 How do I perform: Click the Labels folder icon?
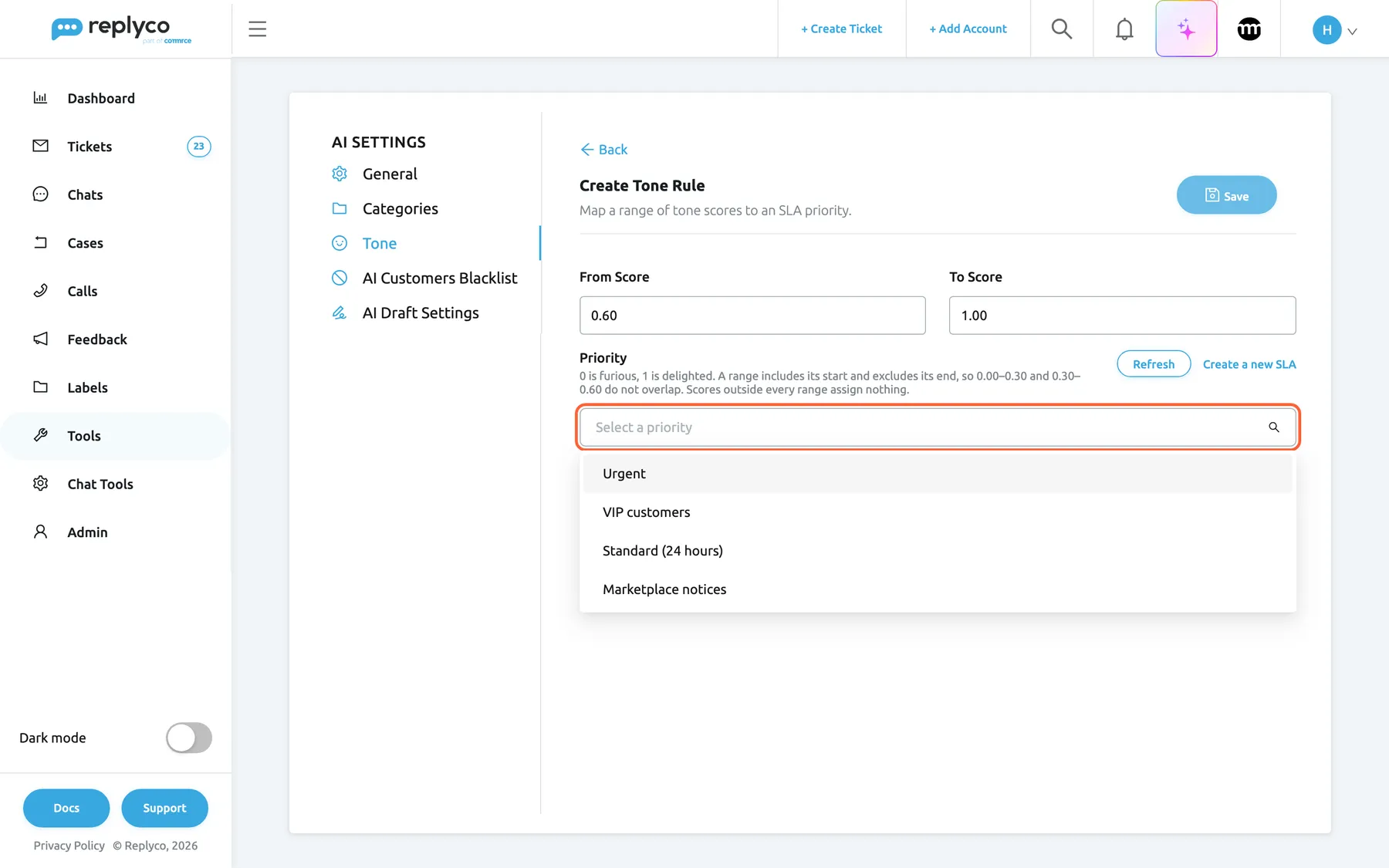[40, 387]
